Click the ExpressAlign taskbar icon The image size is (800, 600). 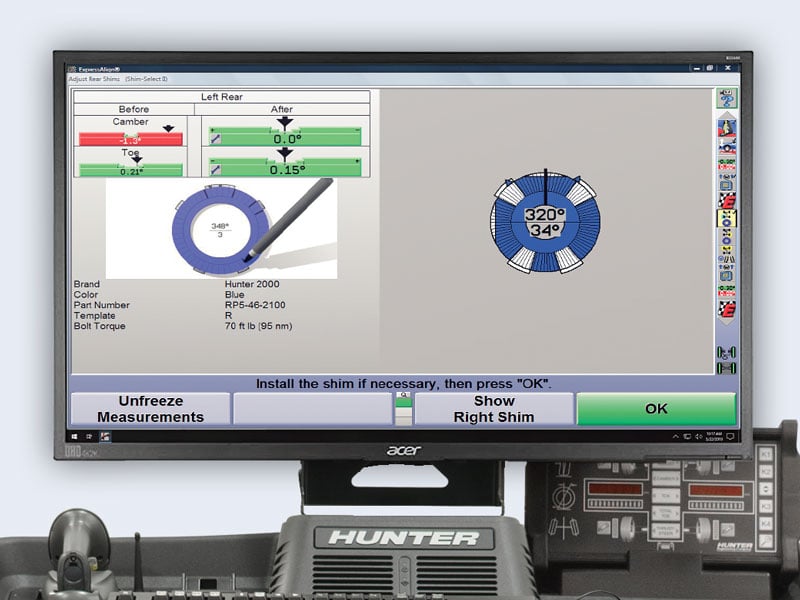pyautogui.click(x=105, y=437)
